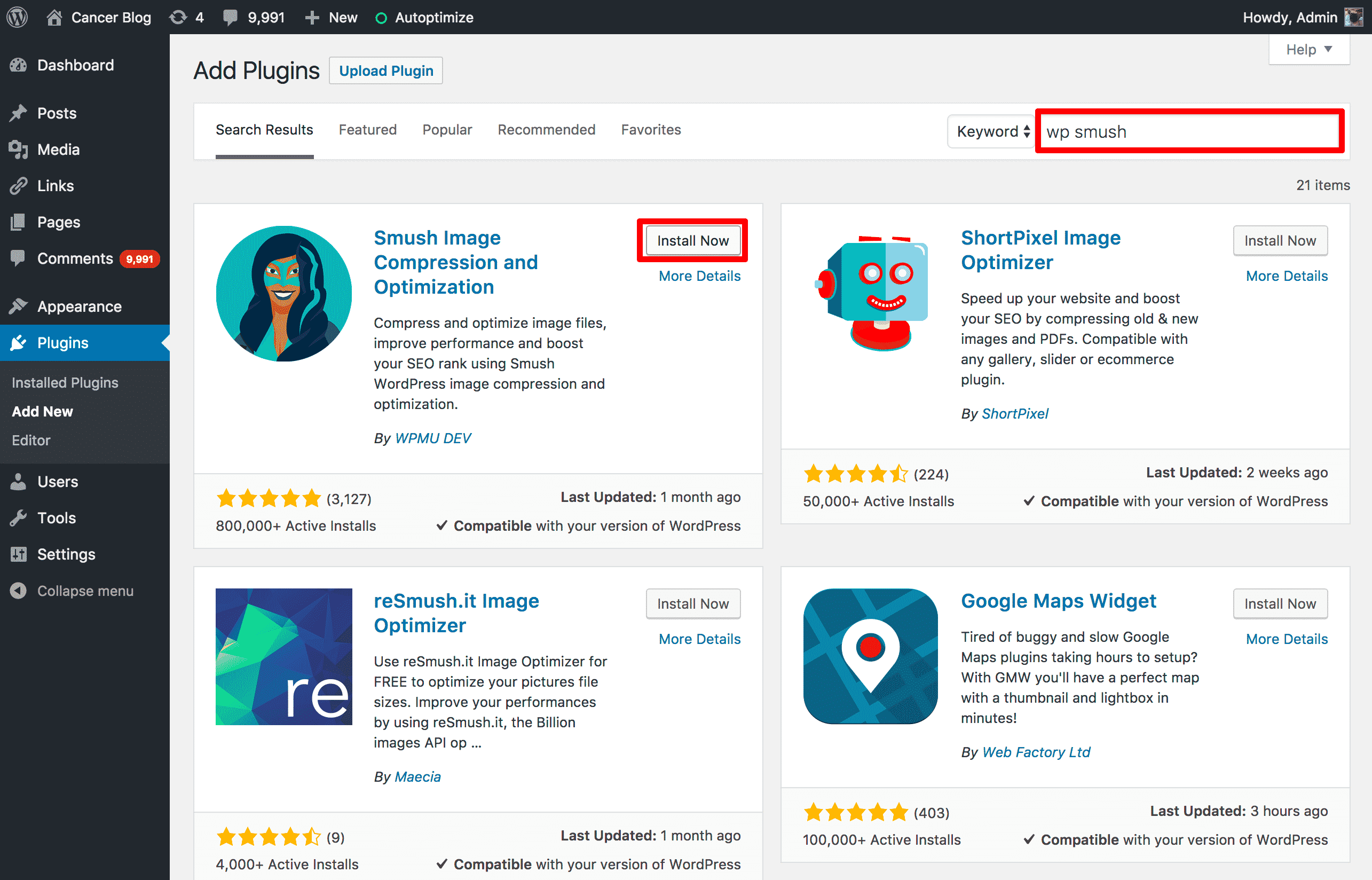Image resolution: width=1372 pixels, height=880 pixels.
Task: Click the Links chain icon
Action: (x=18, y=186)
